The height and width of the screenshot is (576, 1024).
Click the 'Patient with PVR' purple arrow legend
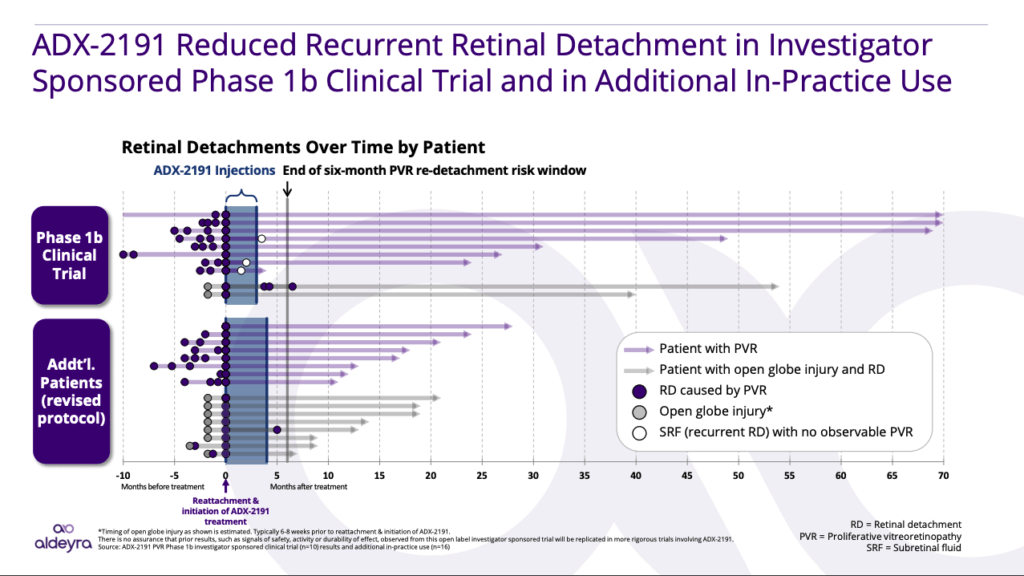coord(639,349)
